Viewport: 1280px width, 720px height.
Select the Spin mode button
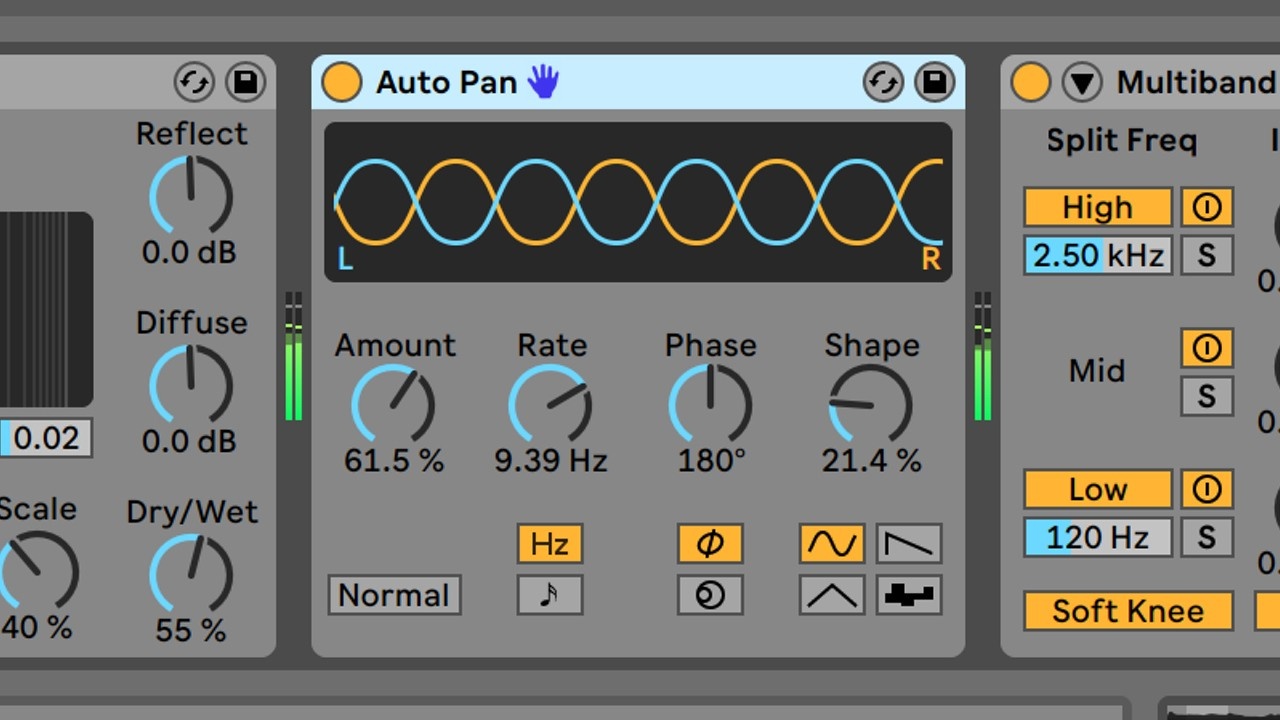click(x=710, y=595)
